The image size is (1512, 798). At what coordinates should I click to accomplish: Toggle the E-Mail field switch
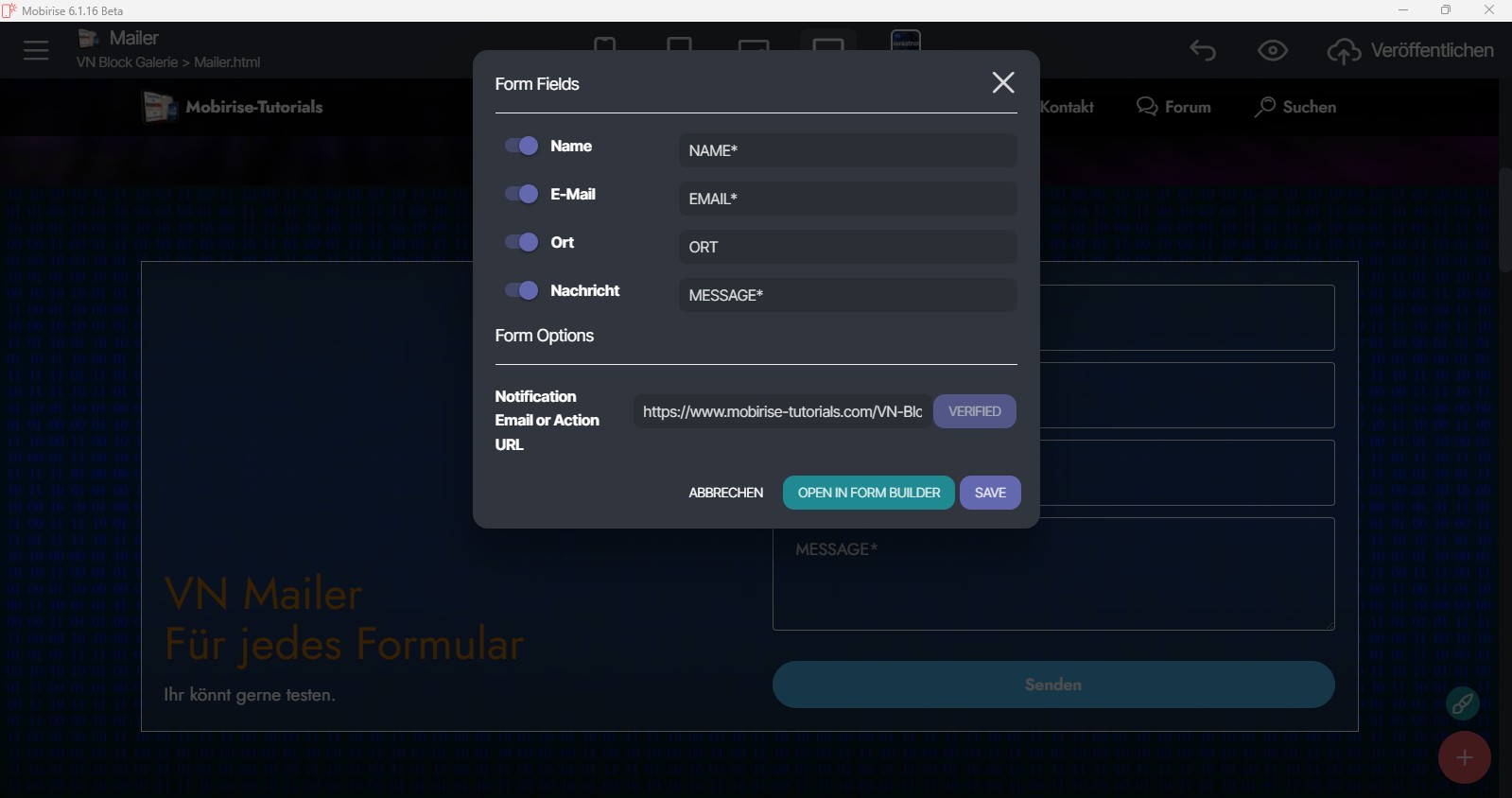521,194
